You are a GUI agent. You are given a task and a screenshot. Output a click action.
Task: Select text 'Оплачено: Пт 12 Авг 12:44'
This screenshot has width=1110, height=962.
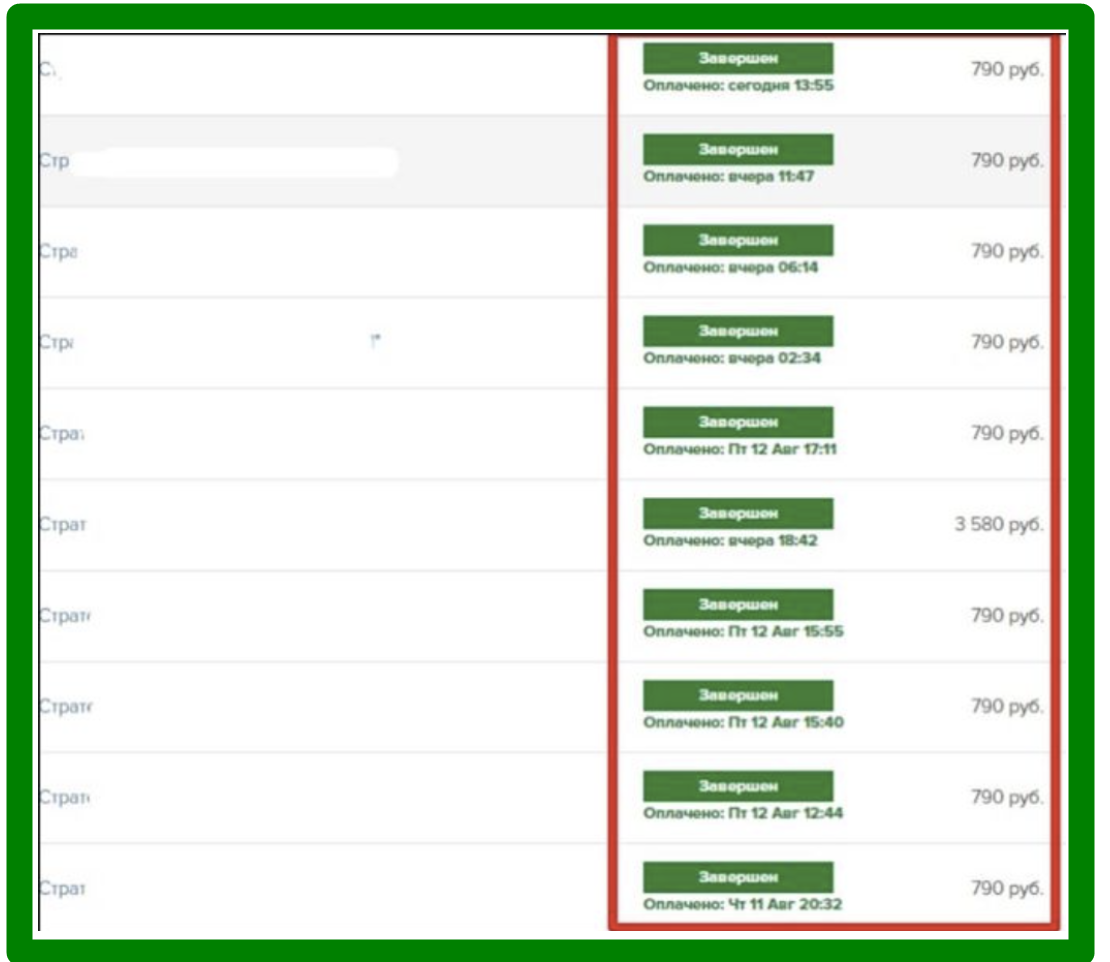(x=743, y=813)
